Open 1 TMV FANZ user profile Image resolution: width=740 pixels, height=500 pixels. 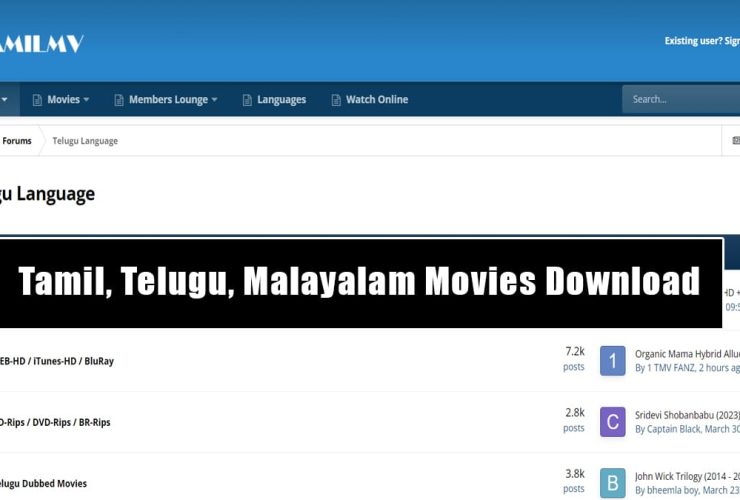pyautogui.click(x=671, y=368)
